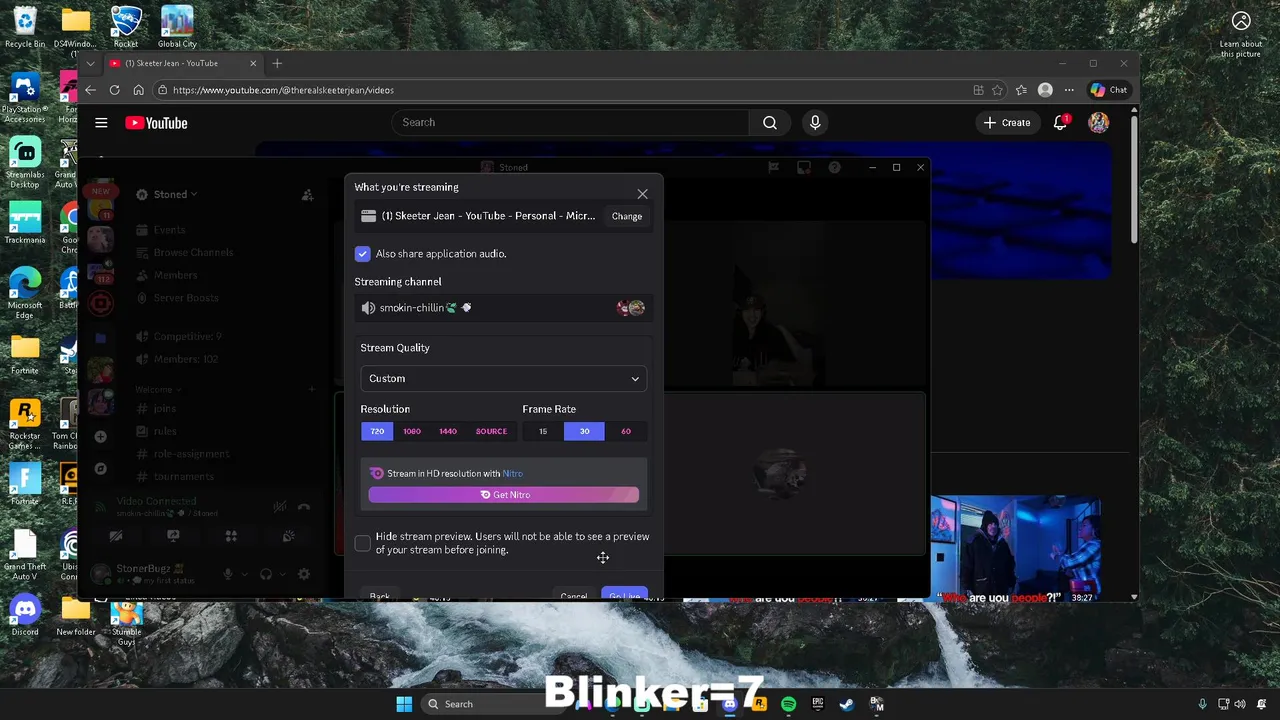Click the YouTube logo
Image resolution: width=1280 pixels, height=720 pixels.
click(156, 123)
